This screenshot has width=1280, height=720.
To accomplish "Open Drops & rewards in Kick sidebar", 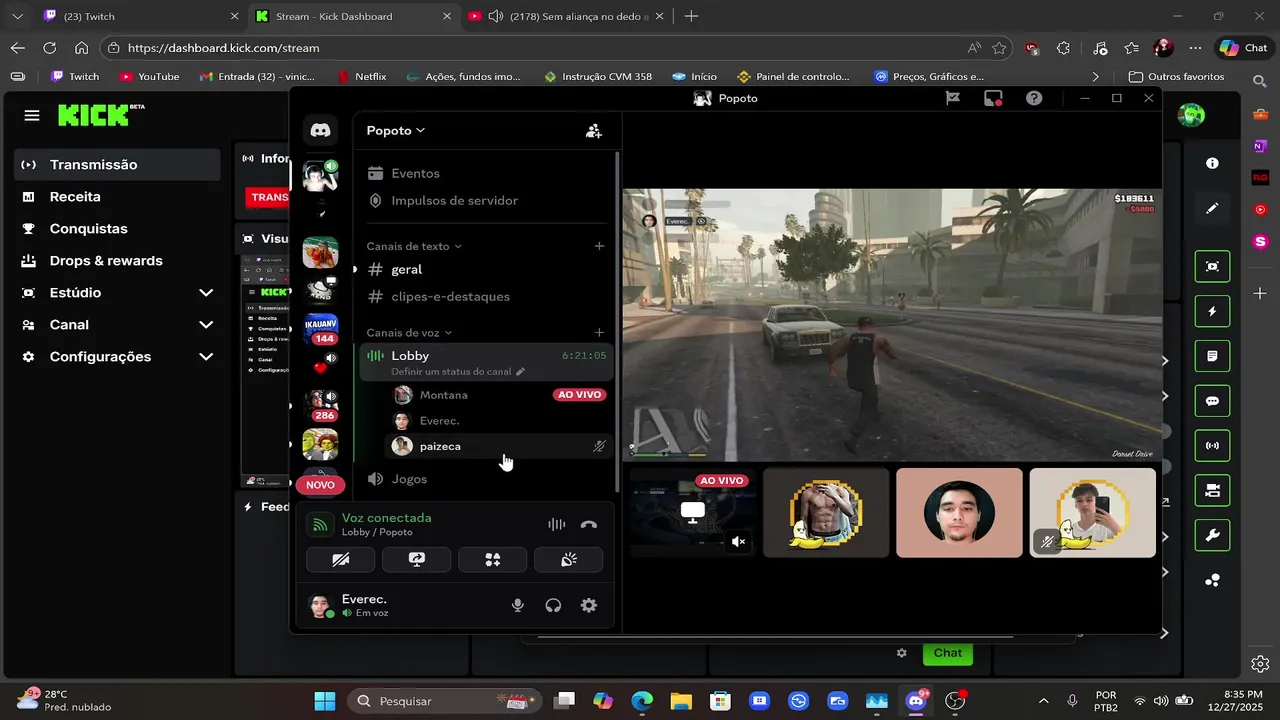I will click(x=117, y=260).
